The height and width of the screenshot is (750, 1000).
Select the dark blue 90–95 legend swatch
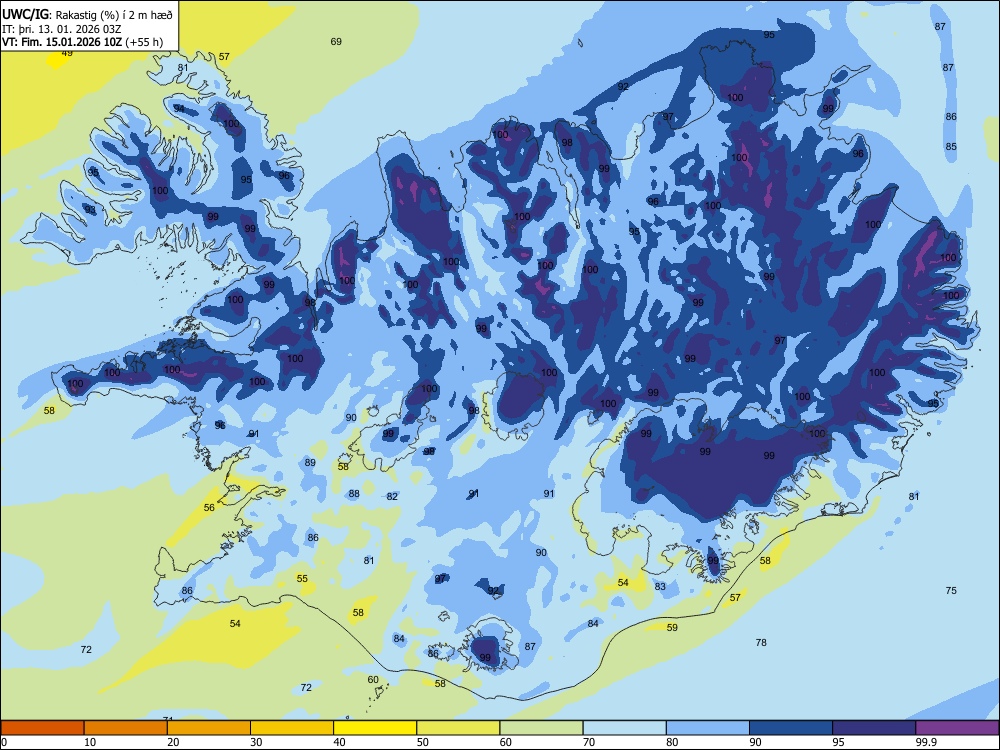(x=791, y=728)
